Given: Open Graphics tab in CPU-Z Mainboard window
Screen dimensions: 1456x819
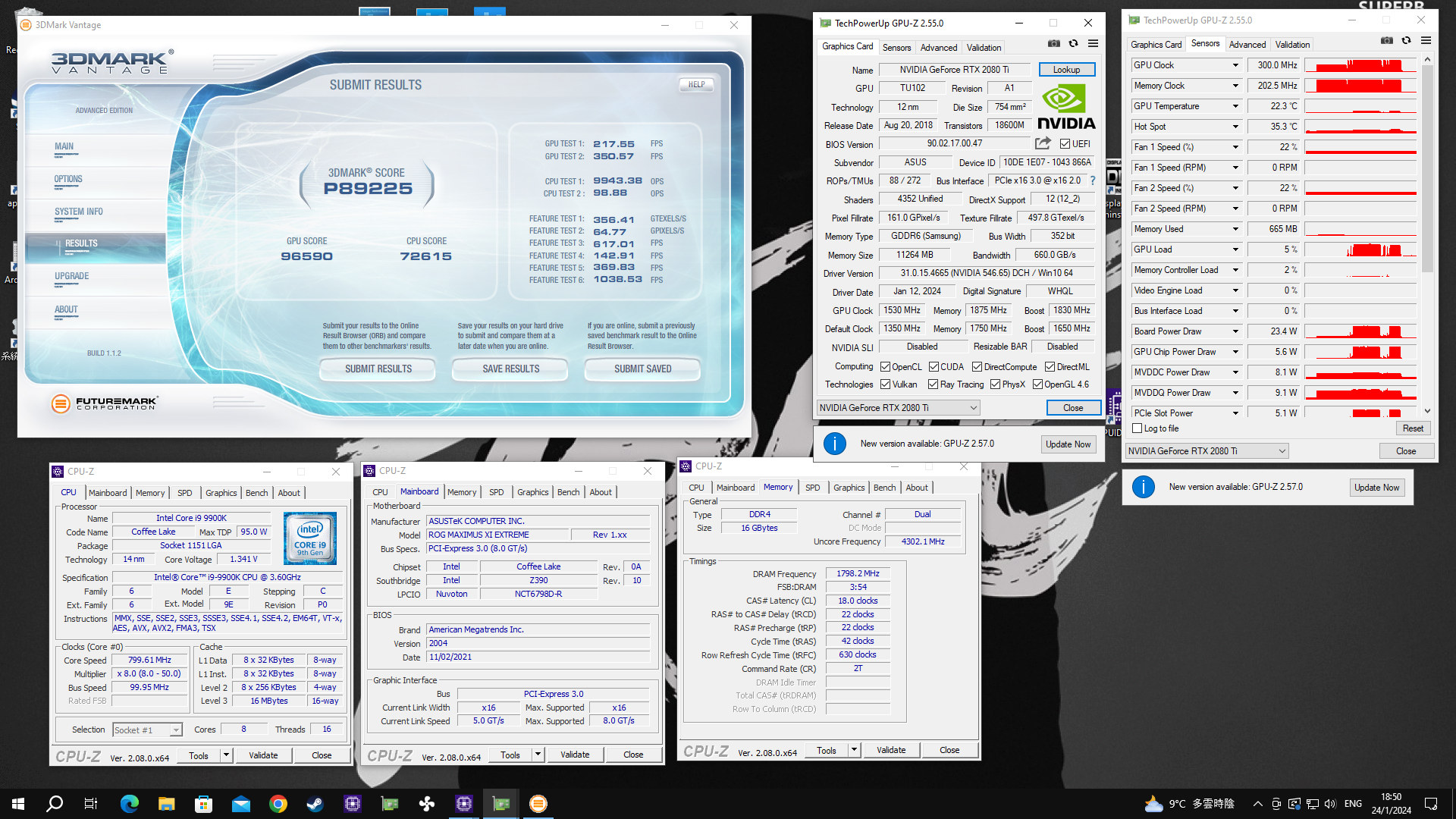Looking at the screenshot, I should (533, 493).
